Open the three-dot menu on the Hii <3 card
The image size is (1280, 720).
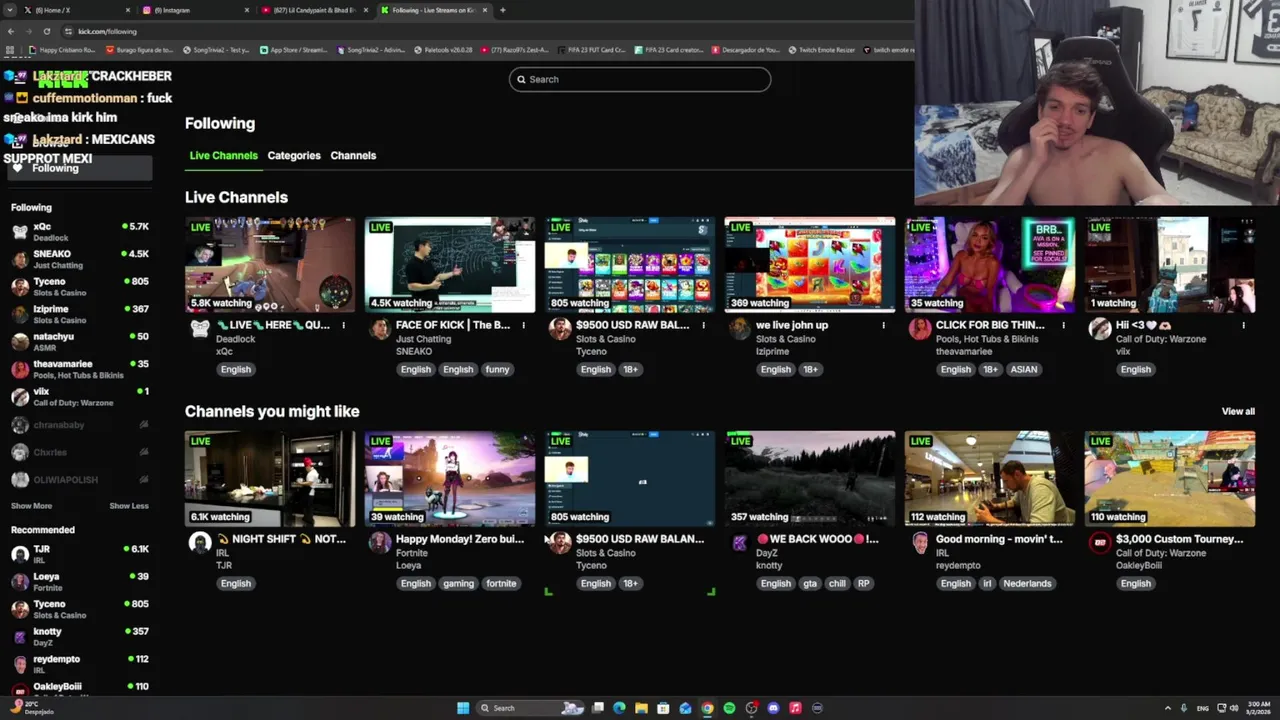coord(1243,325)
